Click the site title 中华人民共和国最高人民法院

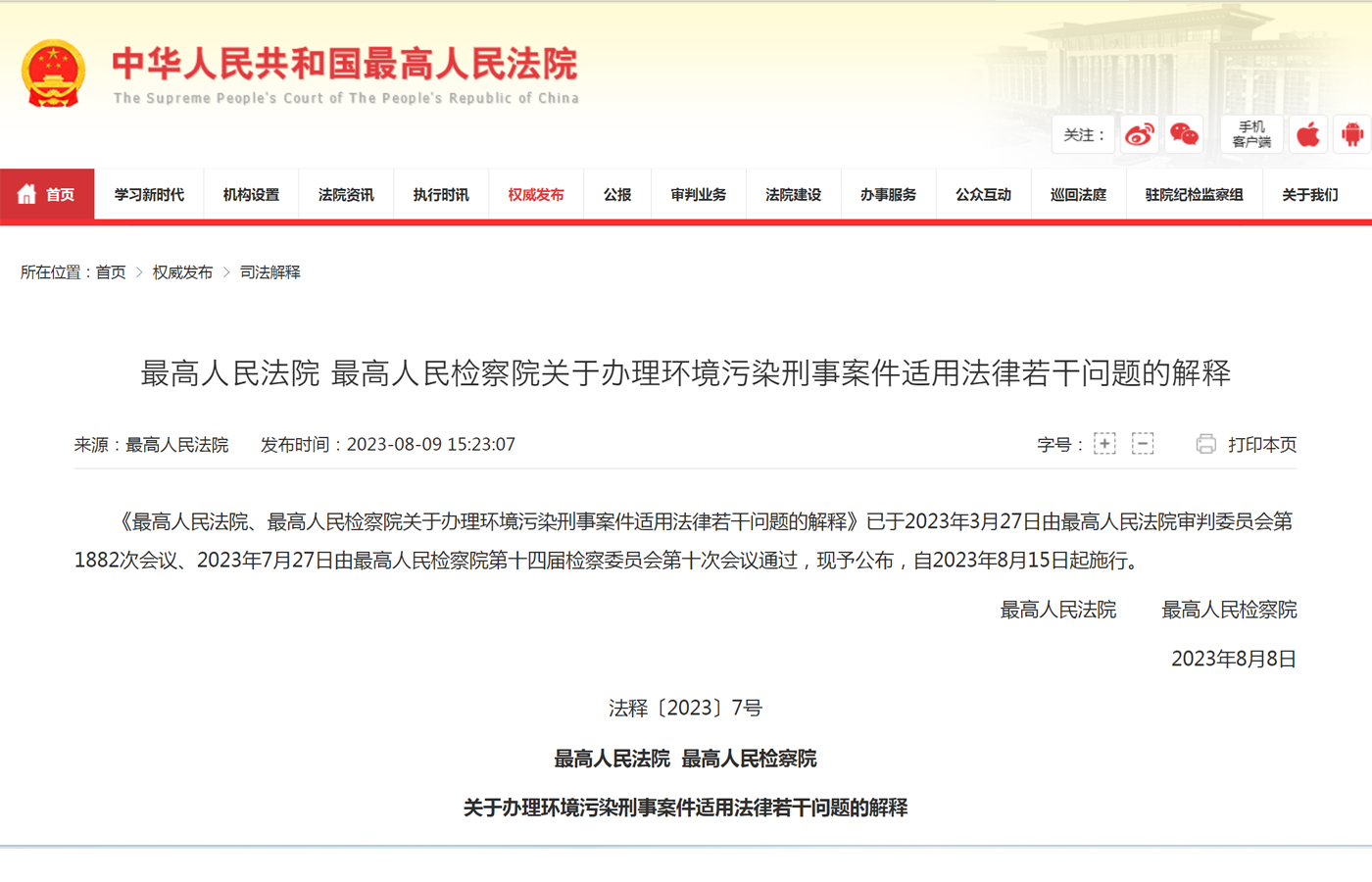pyautogui.click(x=345, y=64)
